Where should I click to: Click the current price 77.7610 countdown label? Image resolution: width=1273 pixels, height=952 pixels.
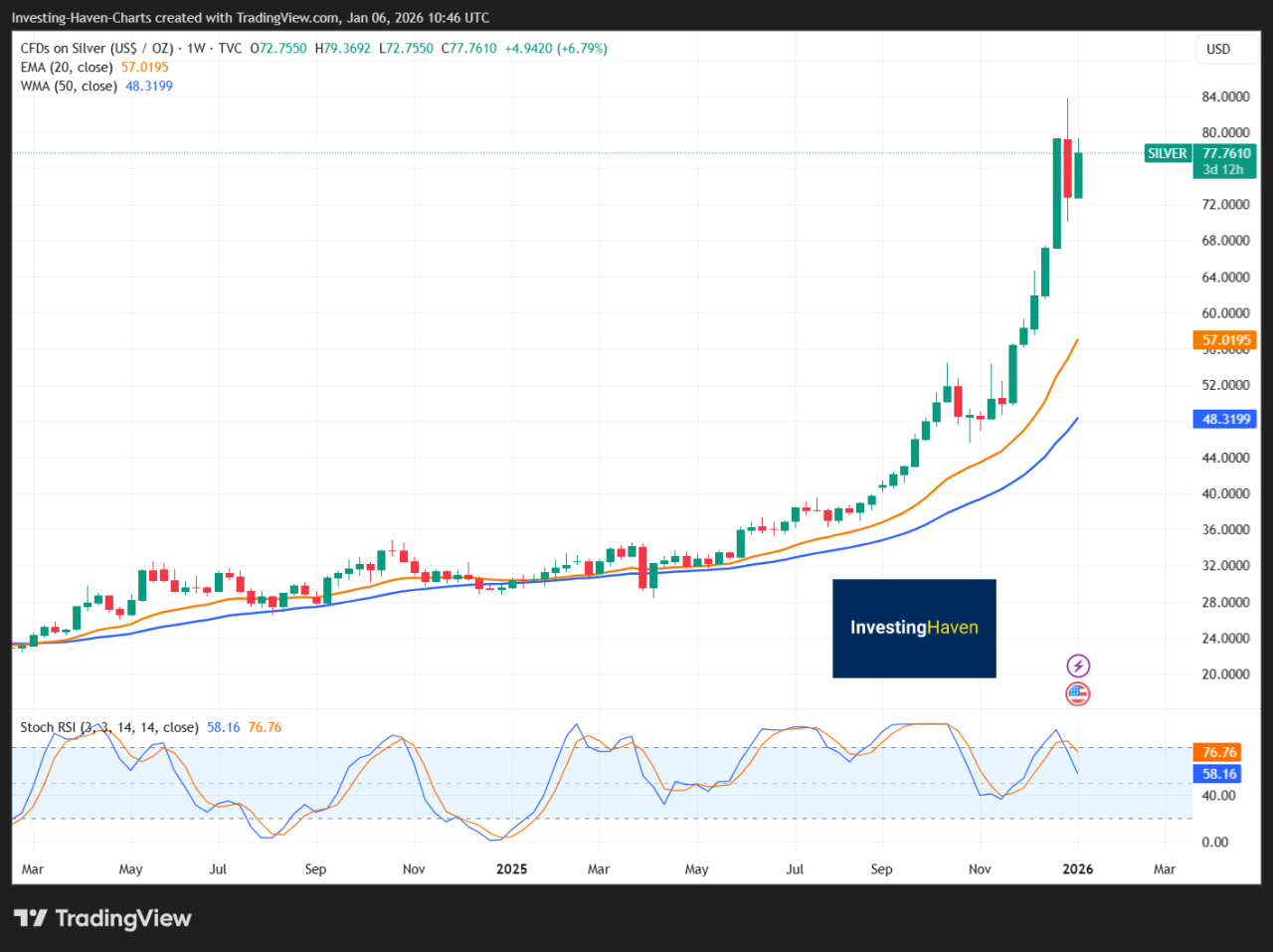pos(1225,161)
